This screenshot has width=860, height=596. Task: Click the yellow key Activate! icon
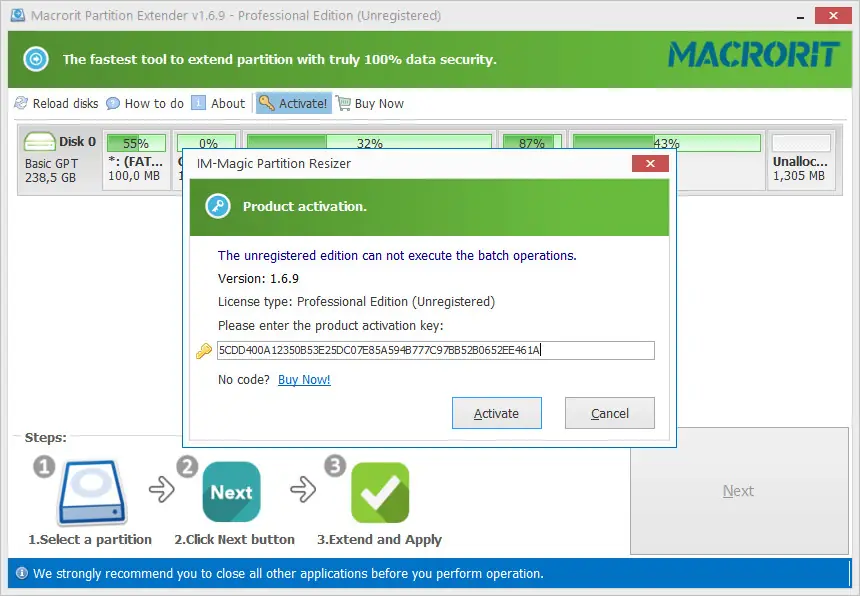266,103
